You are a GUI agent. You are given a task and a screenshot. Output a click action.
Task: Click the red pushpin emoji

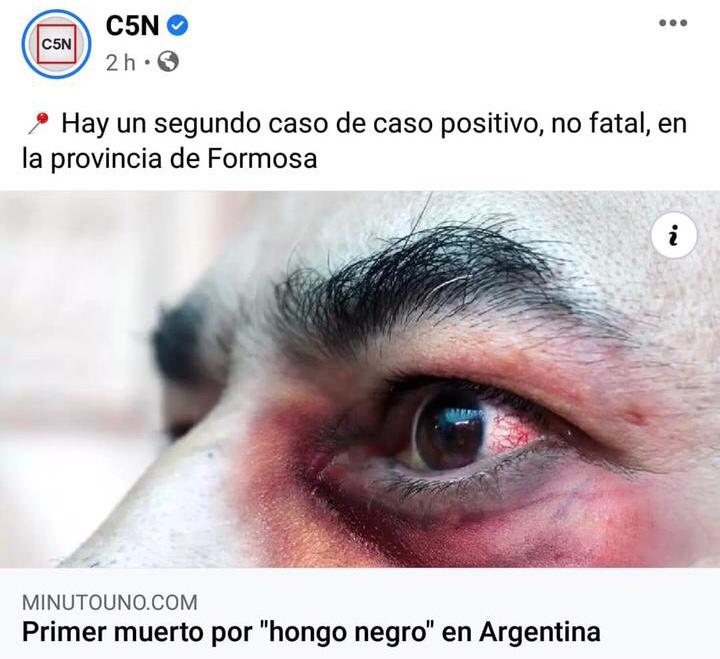pos(38,124)
